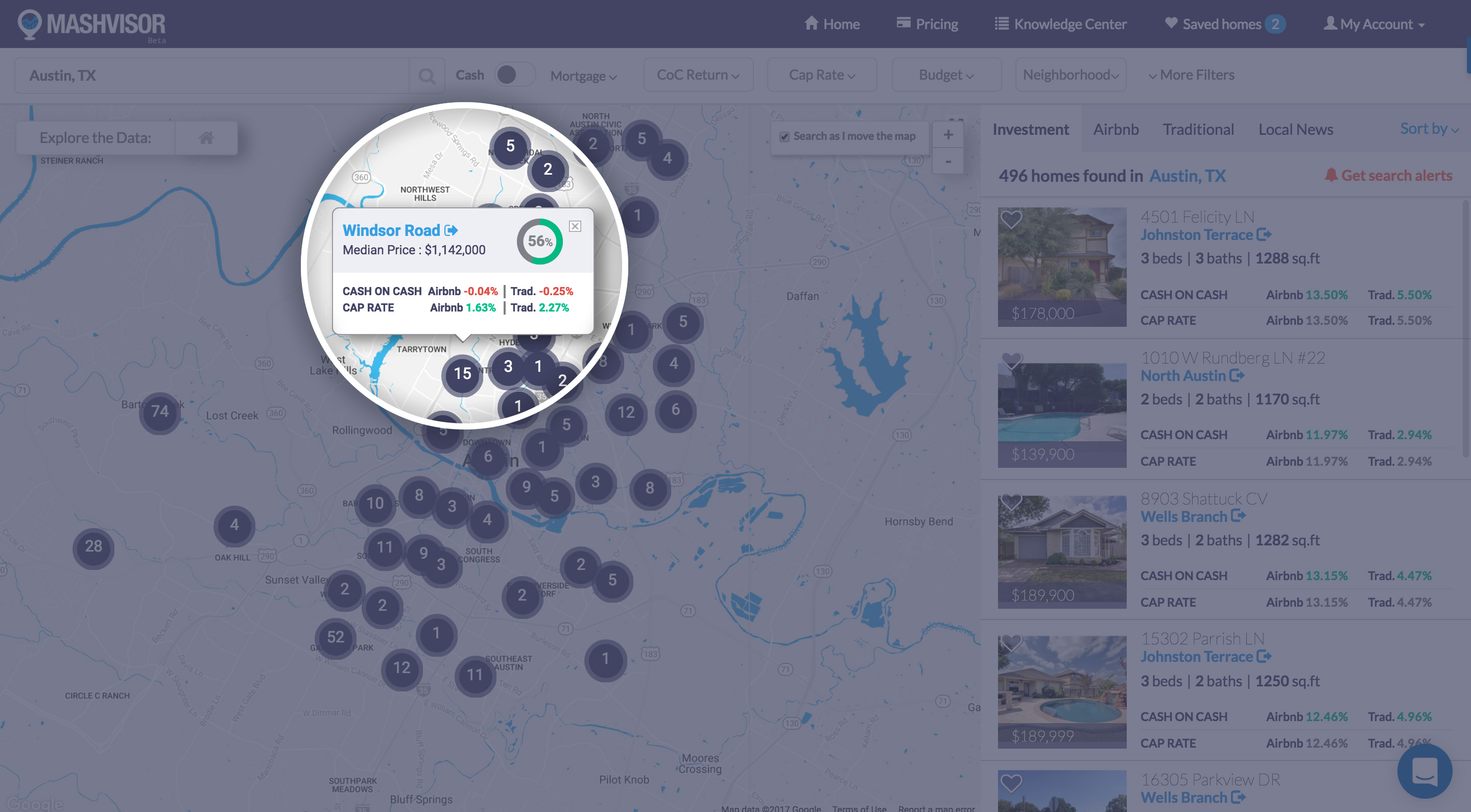Click the bell icon for search alerts
This screenshot has width=1471, height=812.
pos(1331,175)
